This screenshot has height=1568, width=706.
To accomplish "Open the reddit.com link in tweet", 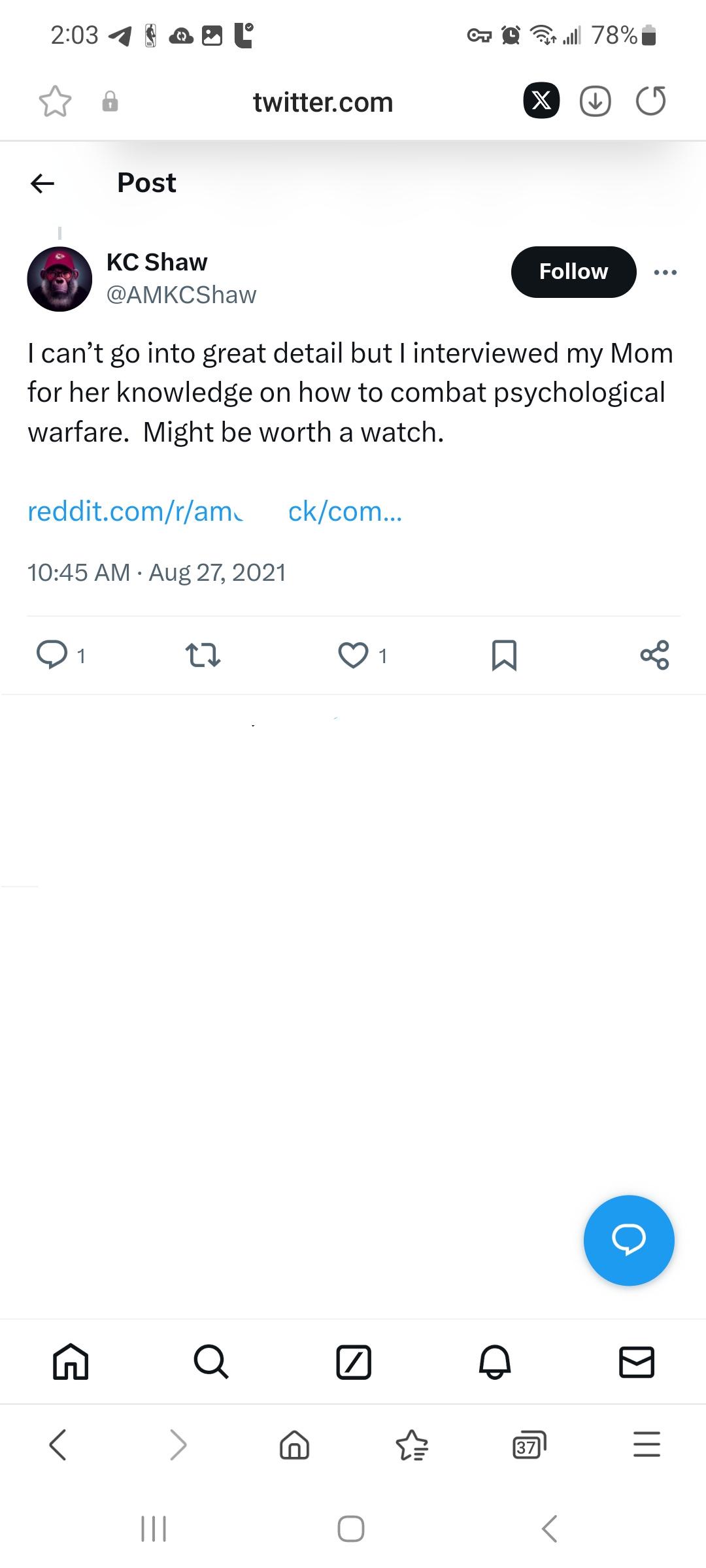I will click(214, 512).
